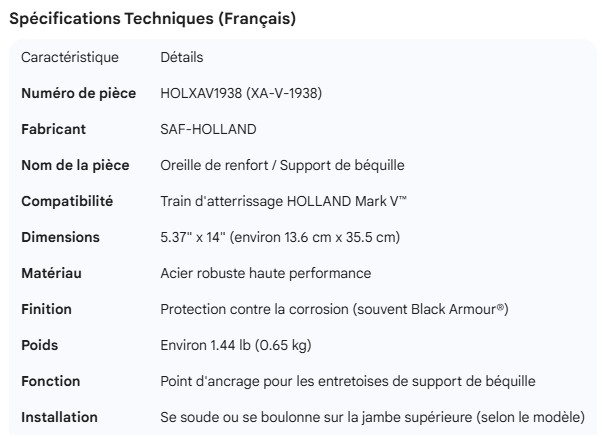606x437 pixels.
Task: Select the Compatibilité row label
Action: [x=67, y=202]
